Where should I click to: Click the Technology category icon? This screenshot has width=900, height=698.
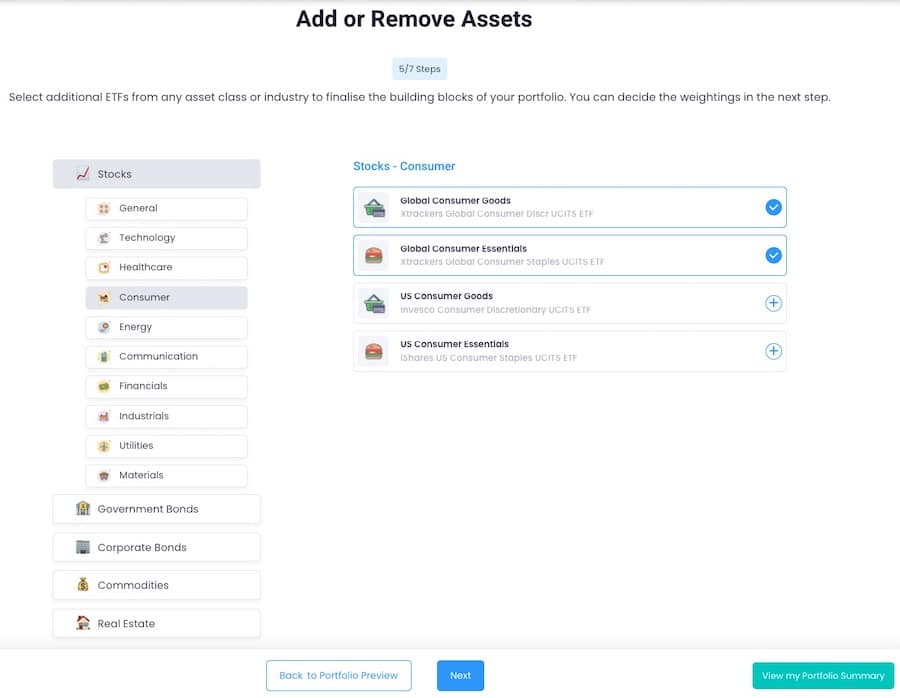[x=104, y=238]
